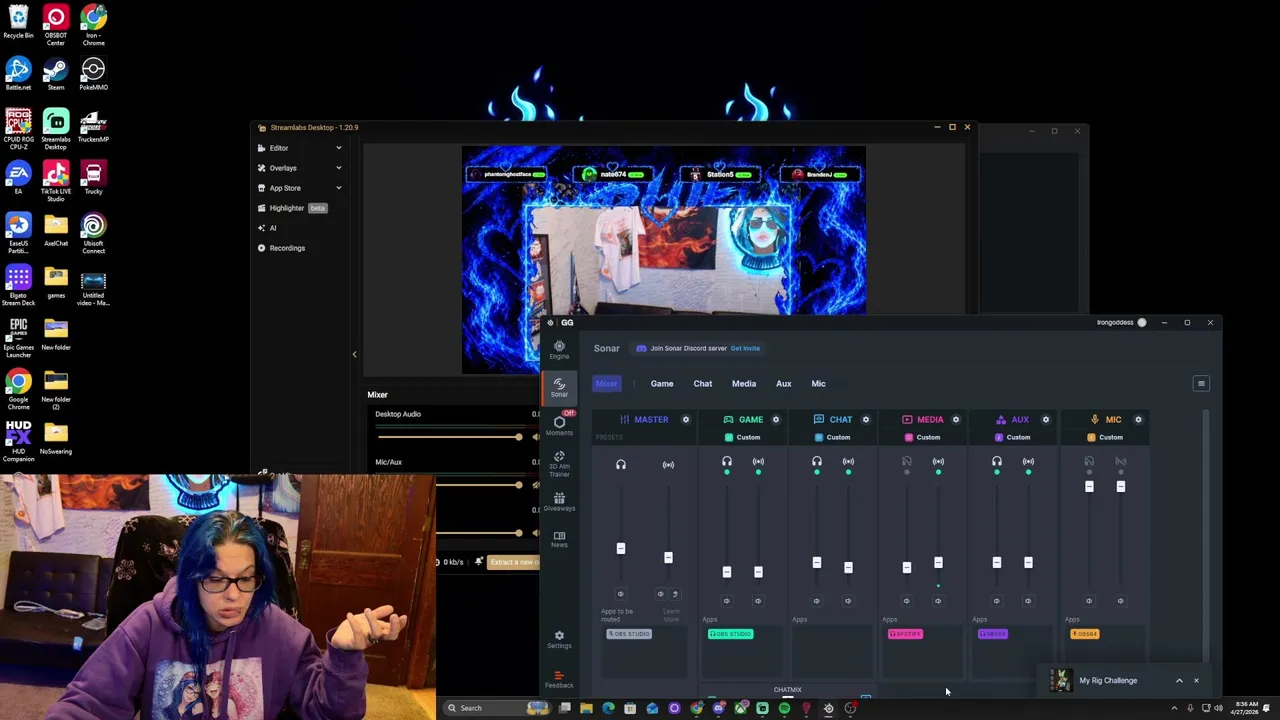Viewport: 1280px width, 720px height.
Task: Open CHAT channel settings gear
Action: (866, 420)
